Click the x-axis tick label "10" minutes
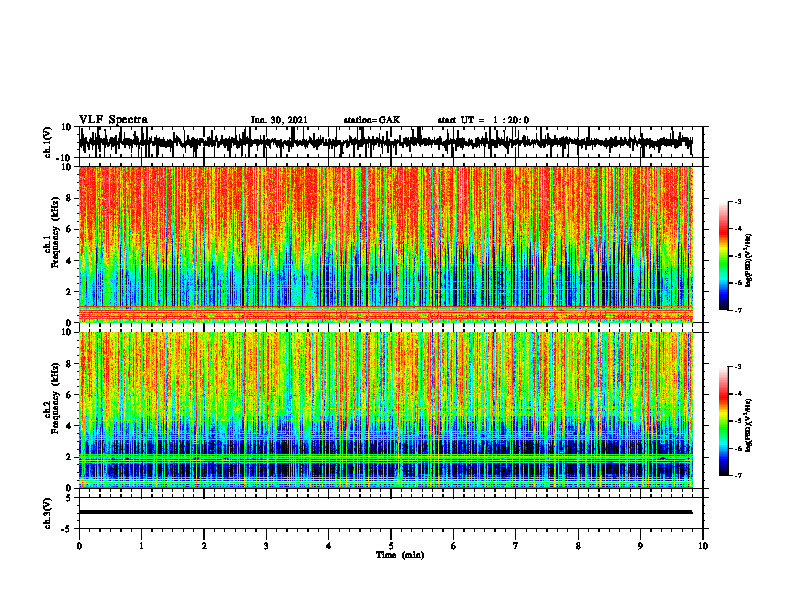 (x=703, y=546)
